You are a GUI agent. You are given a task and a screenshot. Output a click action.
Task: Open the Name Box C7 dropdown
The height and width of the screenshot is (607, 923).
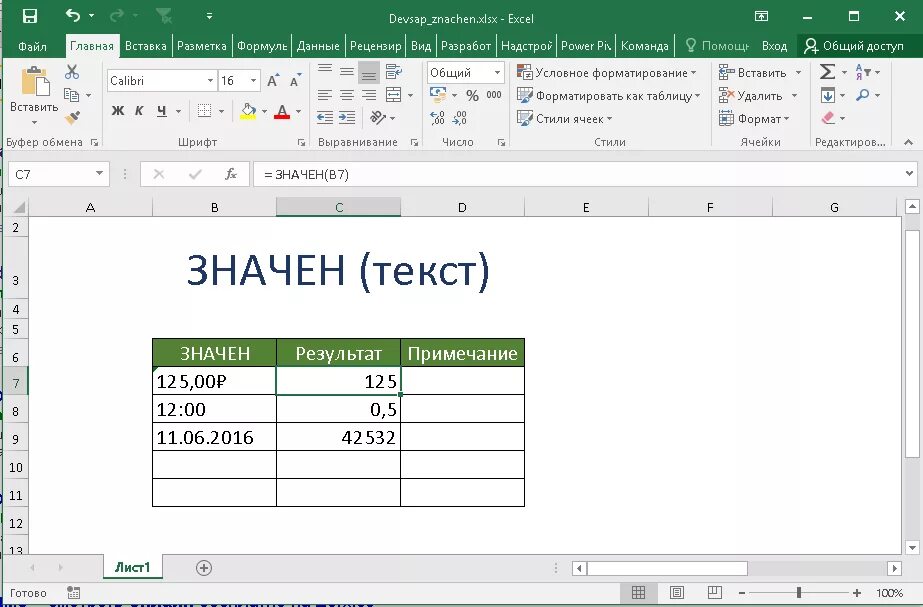point(99,174)
